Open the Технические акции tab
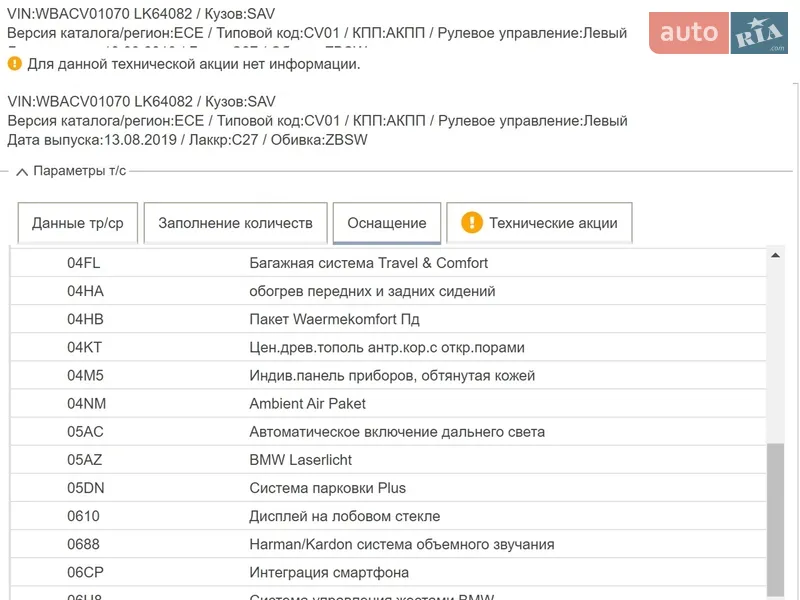Screen dimensions: 800x600 539,223
